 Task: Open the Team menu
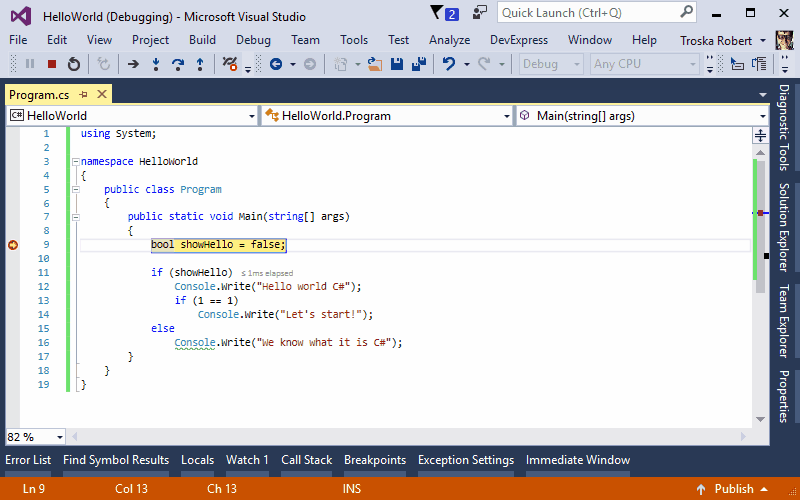305,40
